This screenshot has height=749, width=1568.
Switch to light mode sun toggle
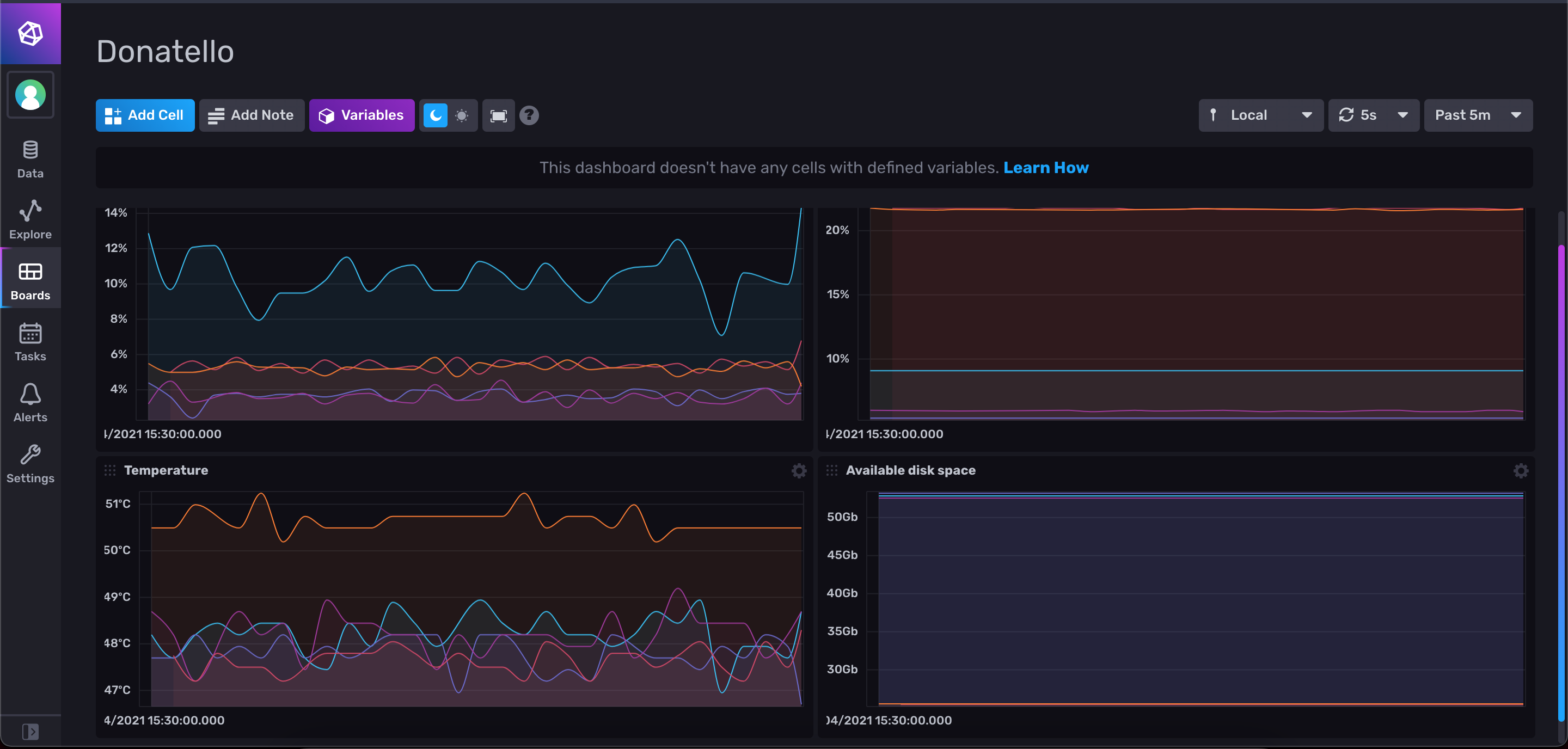coord(461,115)
